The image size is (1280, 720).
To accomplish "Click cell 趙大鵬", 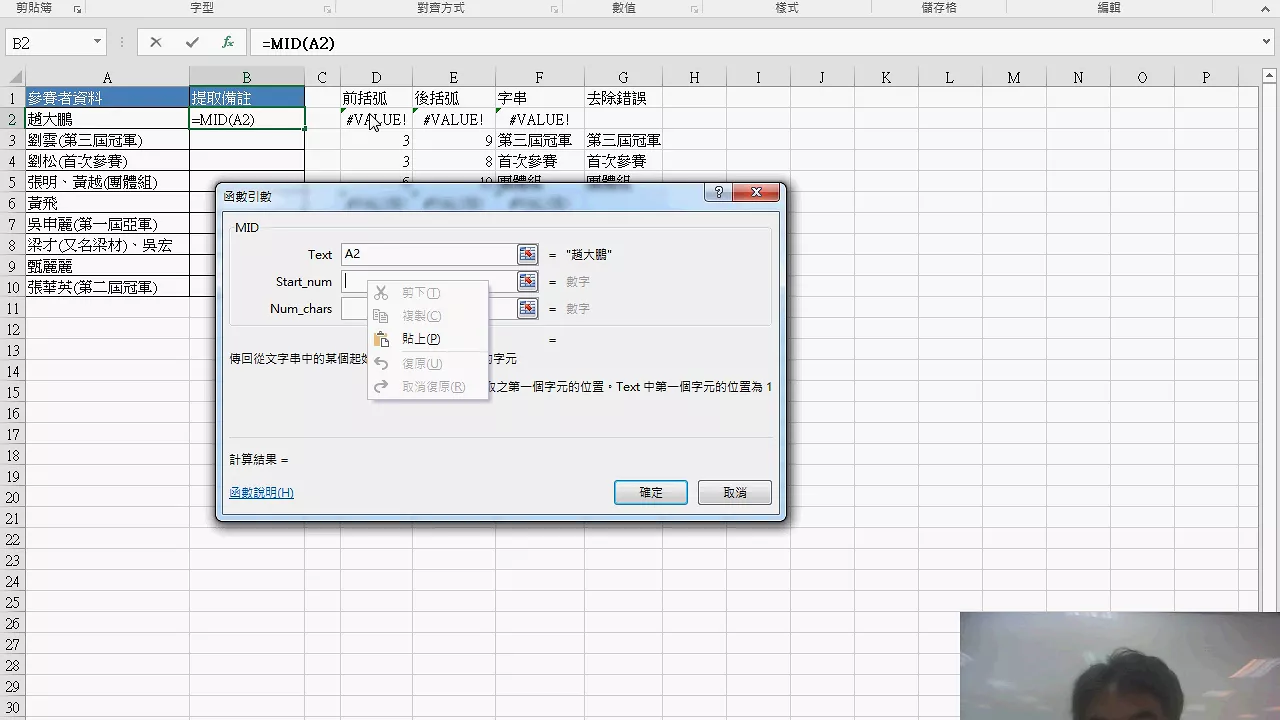I will [107, 120].
